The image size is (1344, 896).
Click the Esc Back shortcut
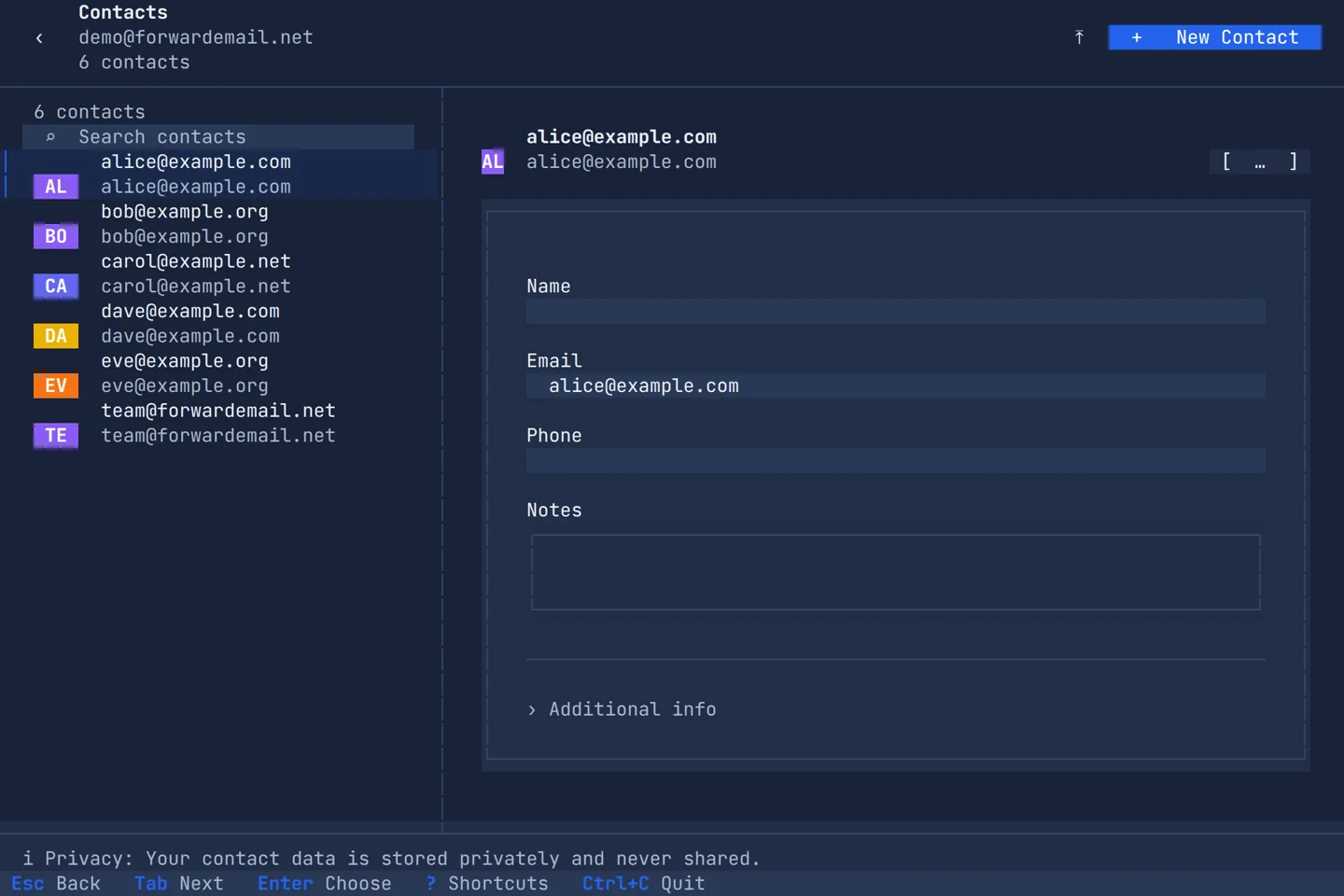click(56, 884)
